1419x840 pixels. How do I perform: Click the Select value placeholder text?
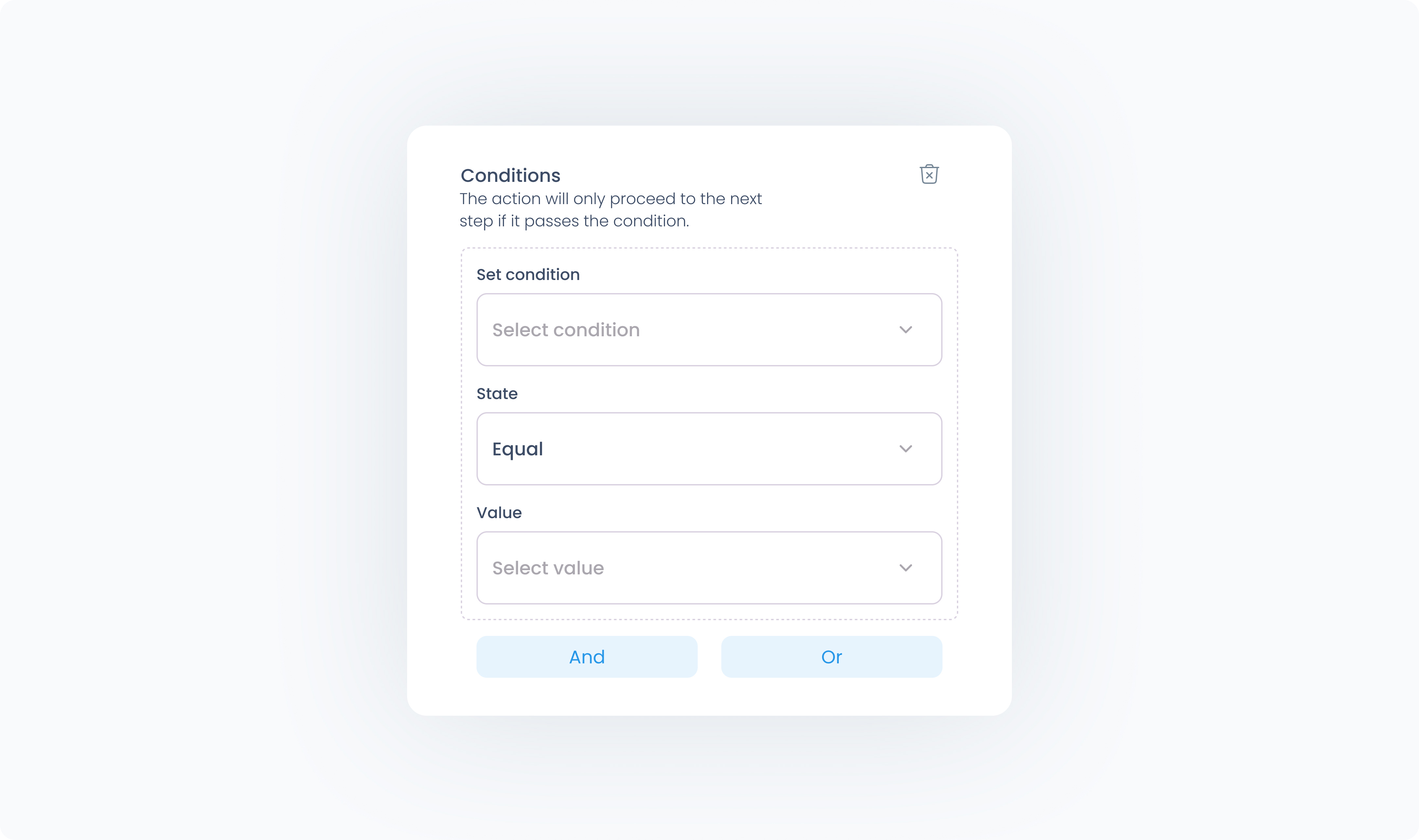click(548, 568)
